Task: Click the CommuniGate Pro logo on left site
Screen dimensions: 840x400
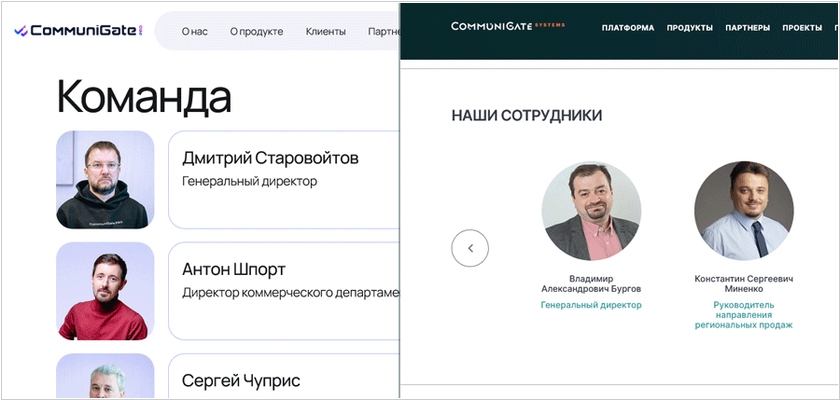Action: click(x=78, y=31)
